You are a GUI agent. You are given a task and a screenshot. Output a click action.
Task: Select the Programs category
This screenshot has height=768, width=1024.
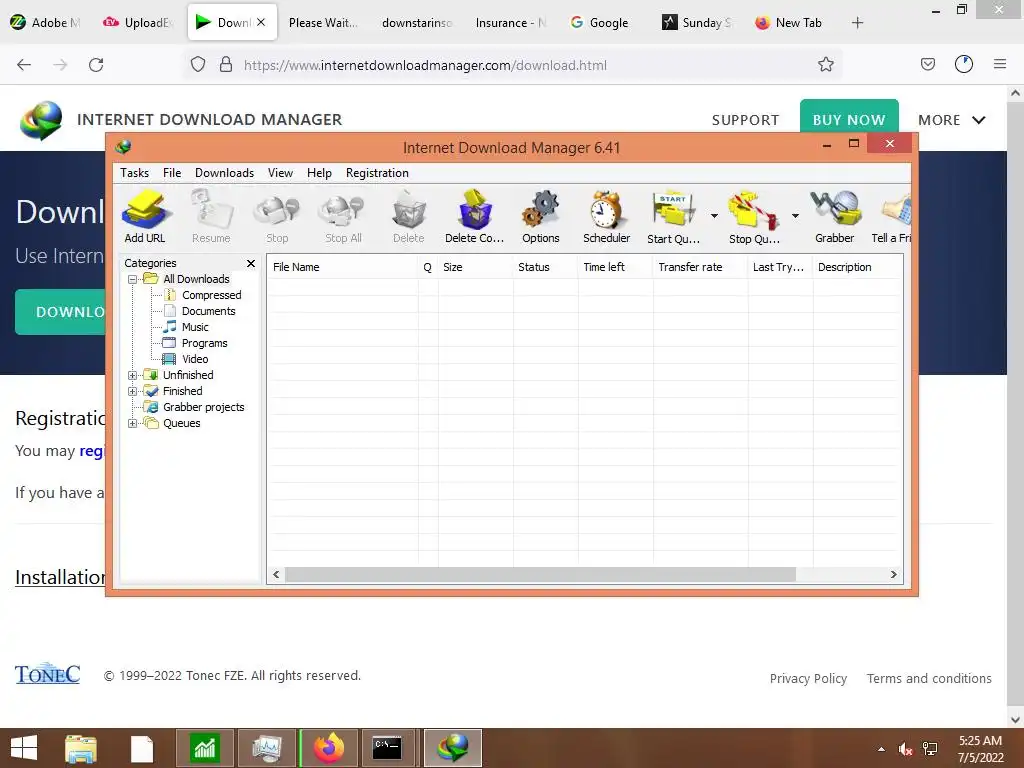pos(196,344)
